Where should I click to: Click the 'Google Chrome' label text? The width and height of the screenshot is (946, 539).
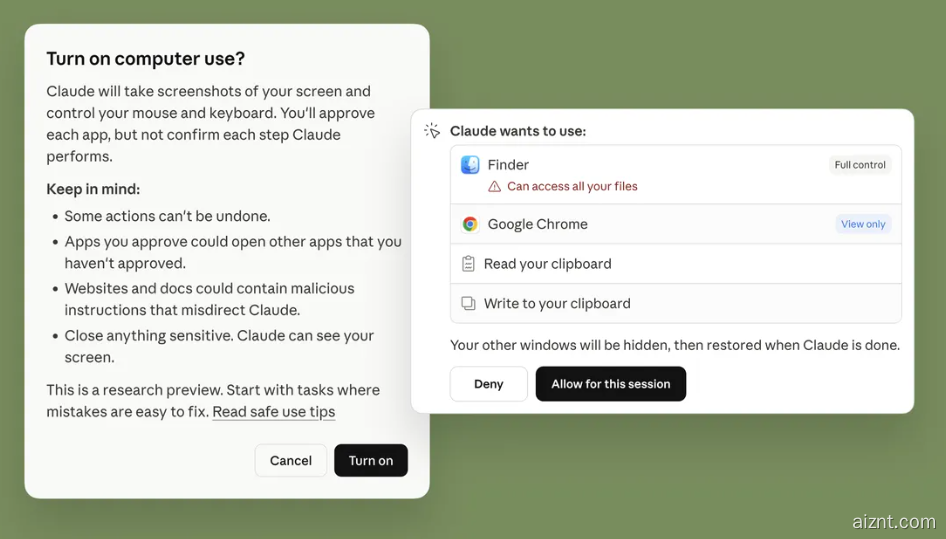[x=537, y=225]
